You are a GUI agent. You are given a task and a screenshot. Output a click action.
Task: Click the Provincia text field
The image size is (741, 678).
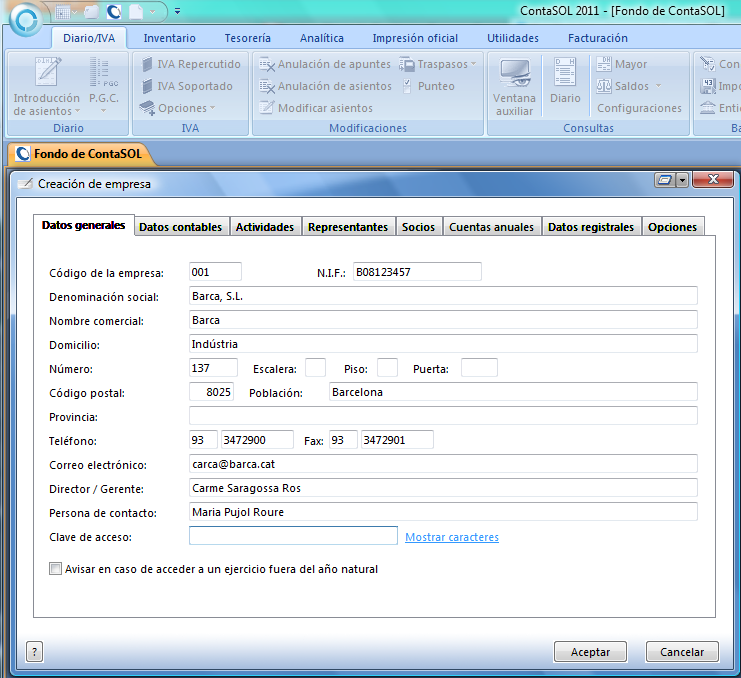tap(442, 415)
